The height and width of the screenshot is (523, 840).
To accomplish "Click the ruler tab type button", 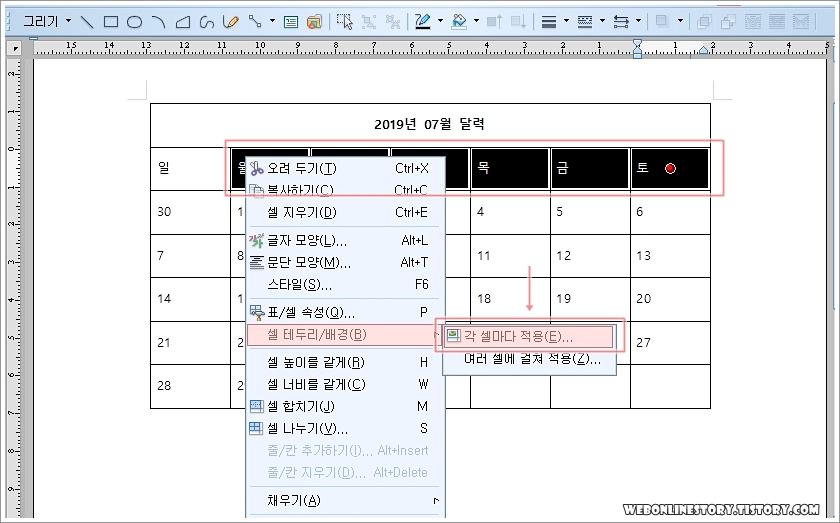I will pyautogui.click(x=15, y=48).
